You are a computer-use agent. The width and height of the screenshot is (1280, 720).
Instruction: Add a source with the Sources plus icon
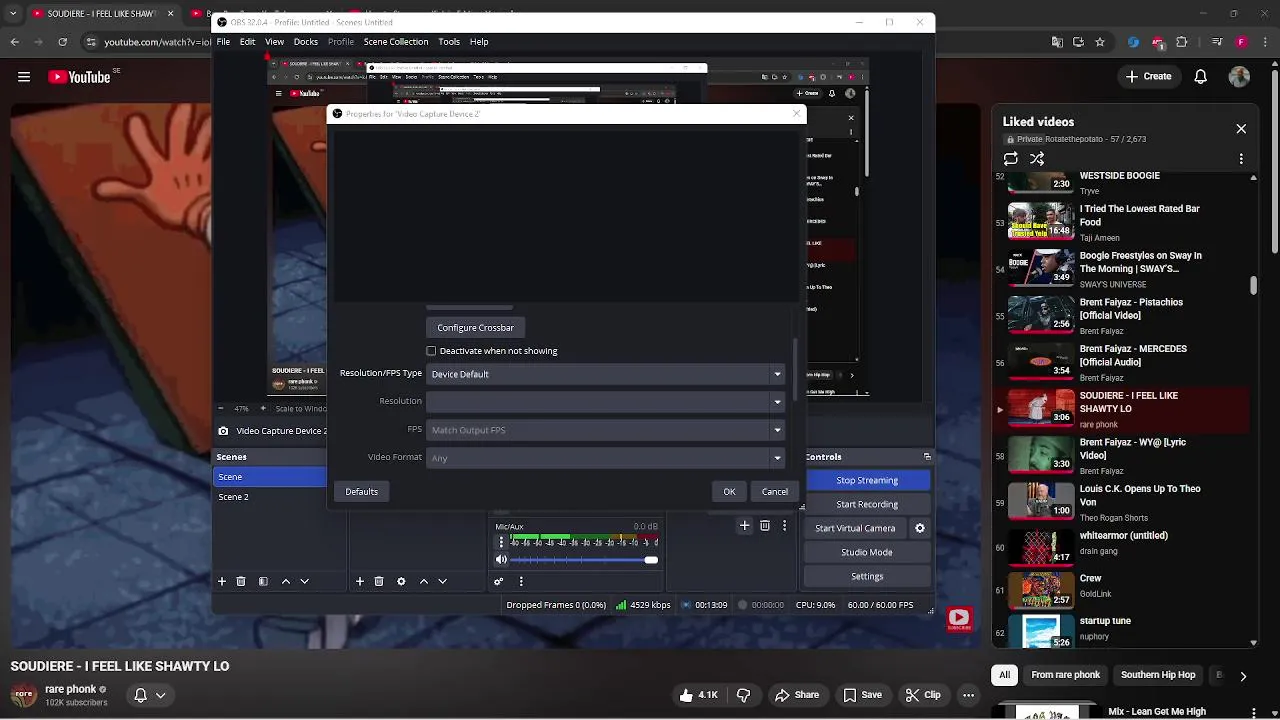pos(360,581)
